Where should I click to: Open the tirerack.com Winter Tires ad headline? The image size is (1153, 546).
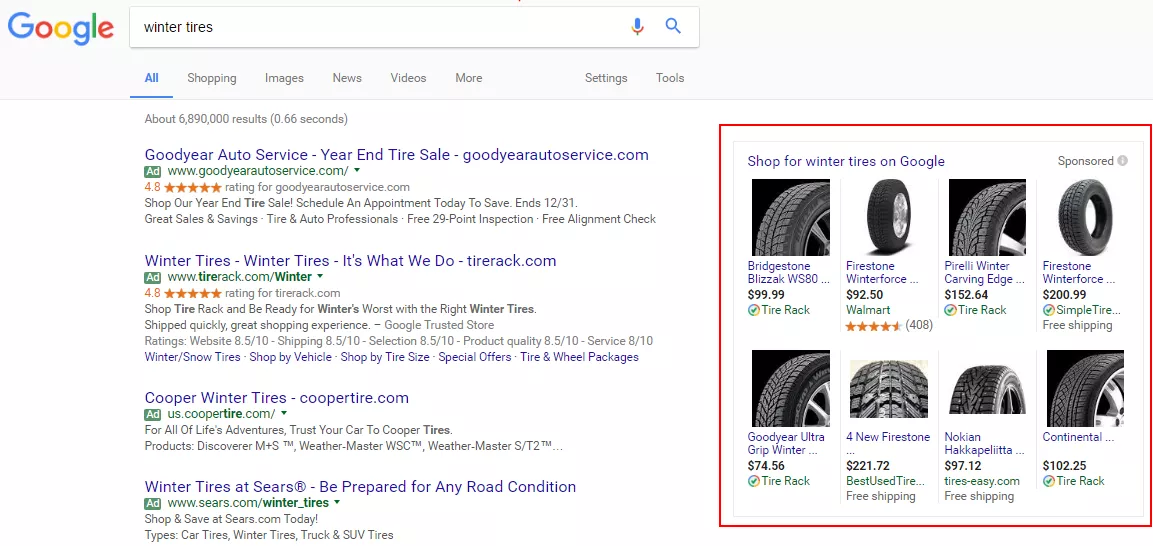click(x=350, y=261)
